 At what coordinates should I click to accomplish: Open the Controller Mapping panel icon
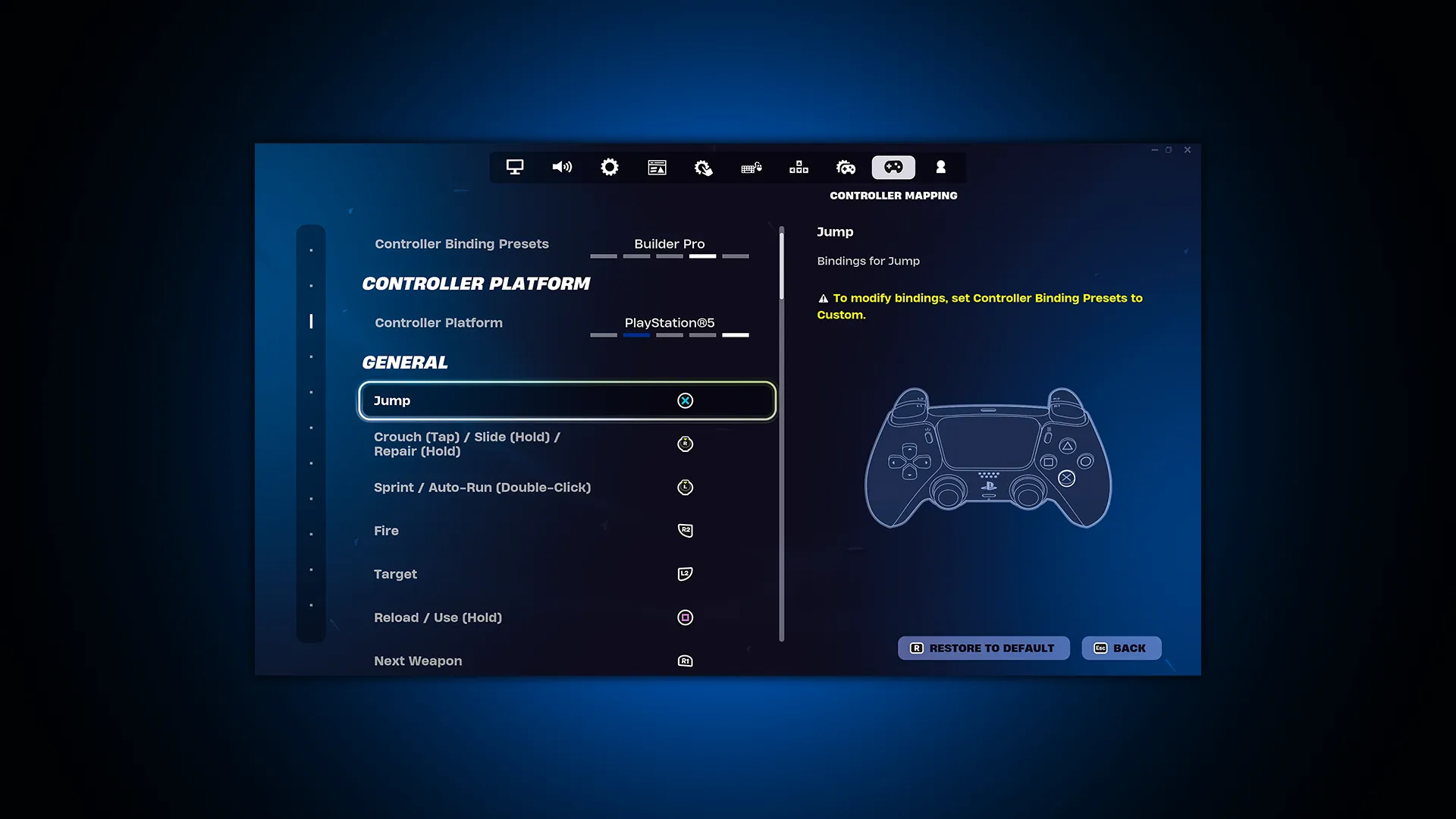[893, 167]
